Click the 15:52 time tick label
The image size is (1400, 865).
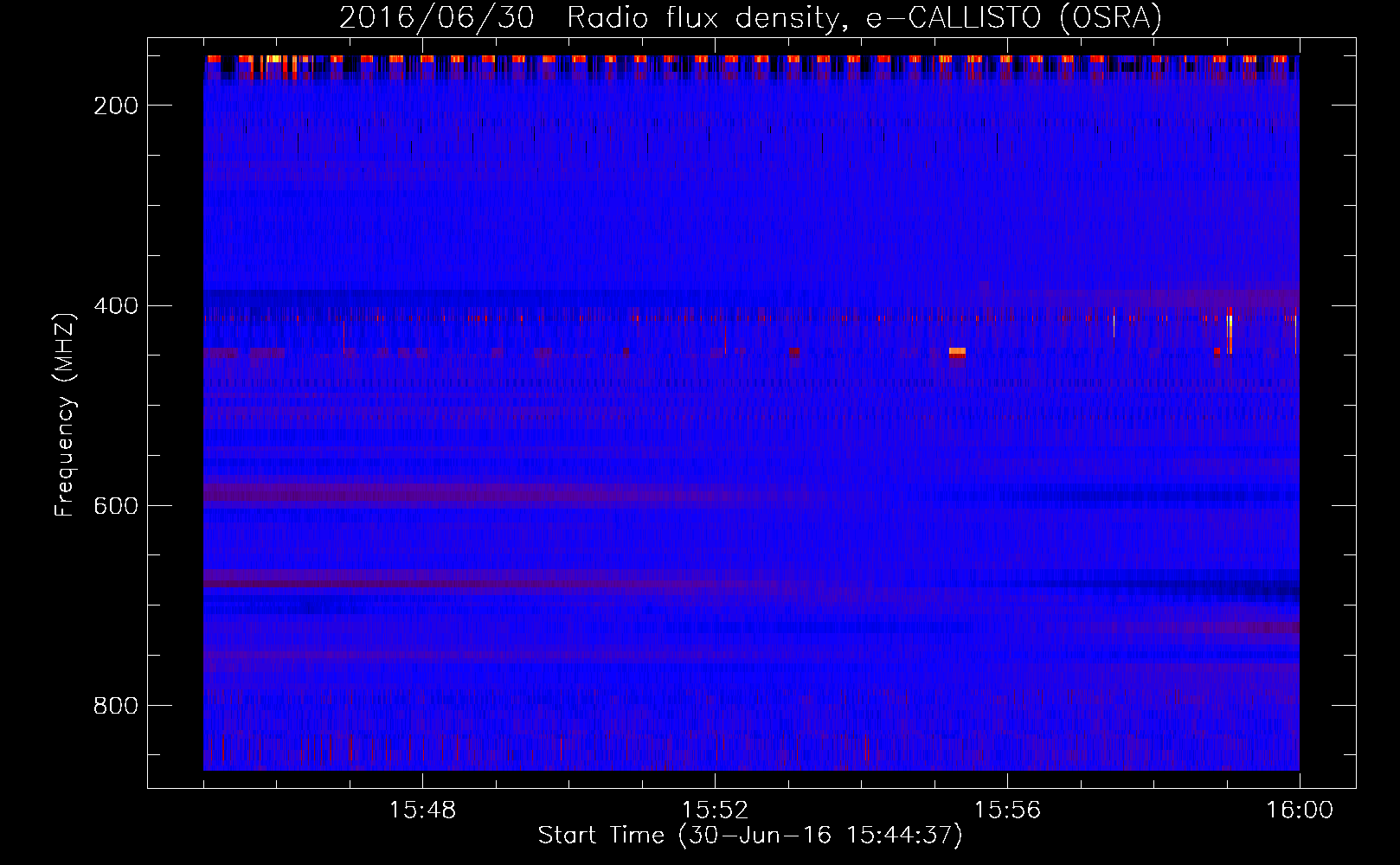(715, 811)
